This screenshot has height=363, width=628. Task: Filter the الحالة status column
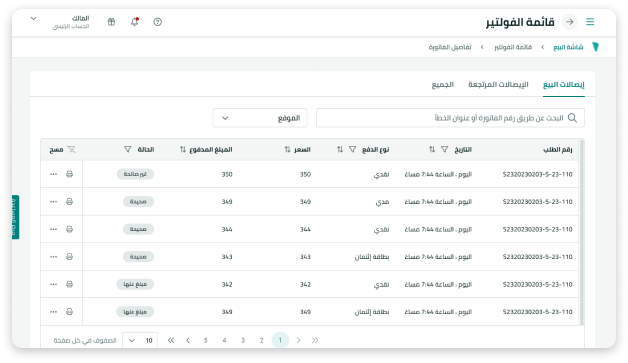(127, 149)
